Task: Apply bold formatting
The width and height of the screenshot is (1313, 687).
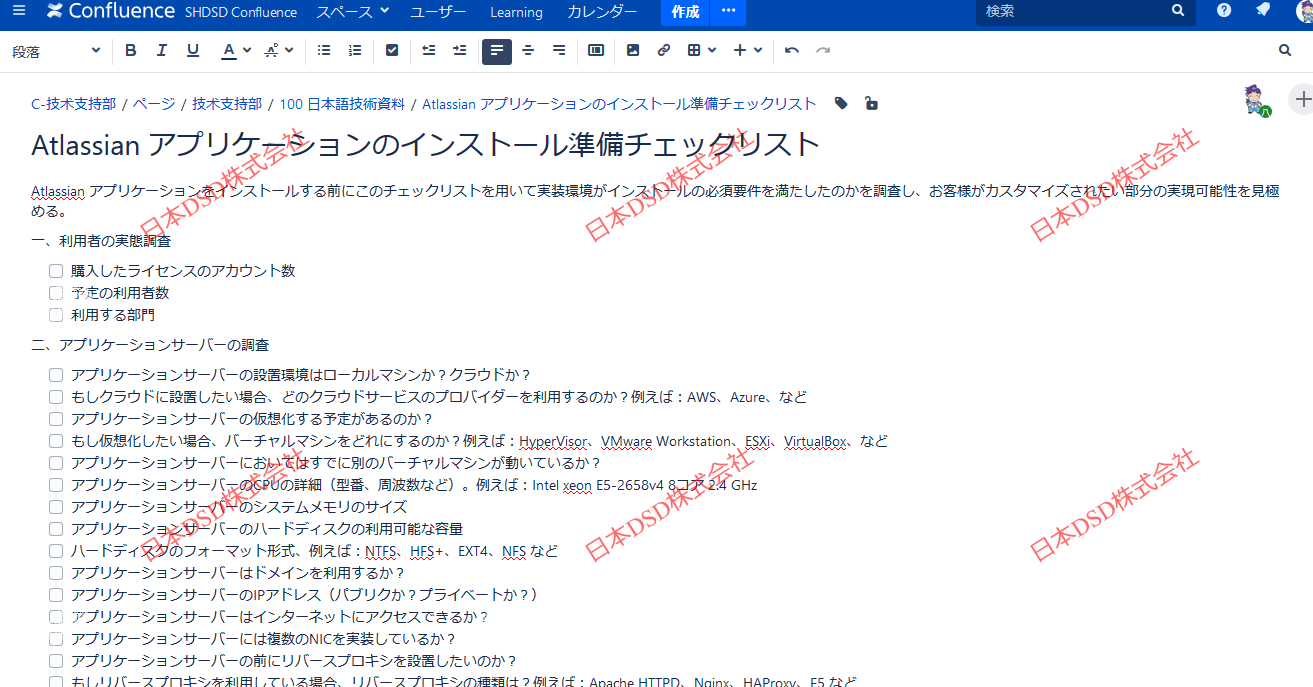Action: 131,50
